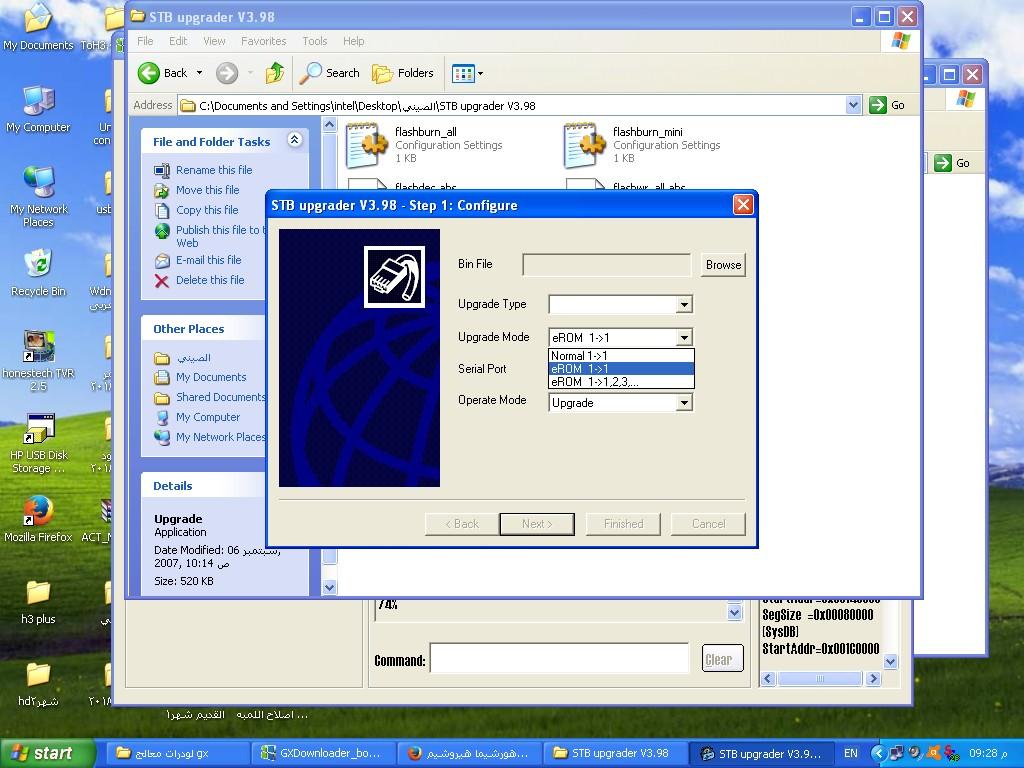This screenshot has height=768, width=1024.
Task: Click the Command input field in background window
Action: click(560, 658)
